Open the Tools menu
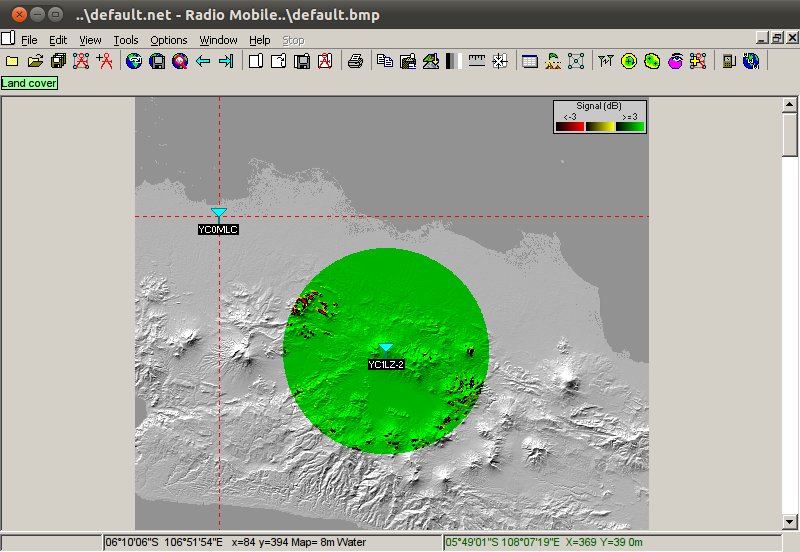 pos(126,40)
